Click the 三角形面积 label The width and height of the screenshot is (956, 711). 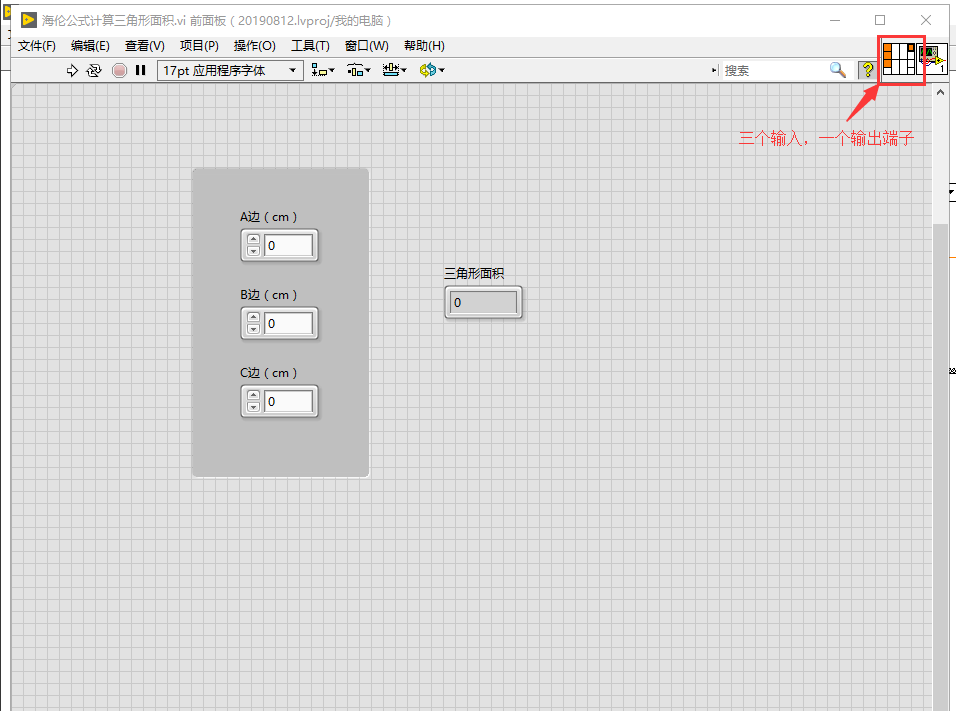pos(474,273)
